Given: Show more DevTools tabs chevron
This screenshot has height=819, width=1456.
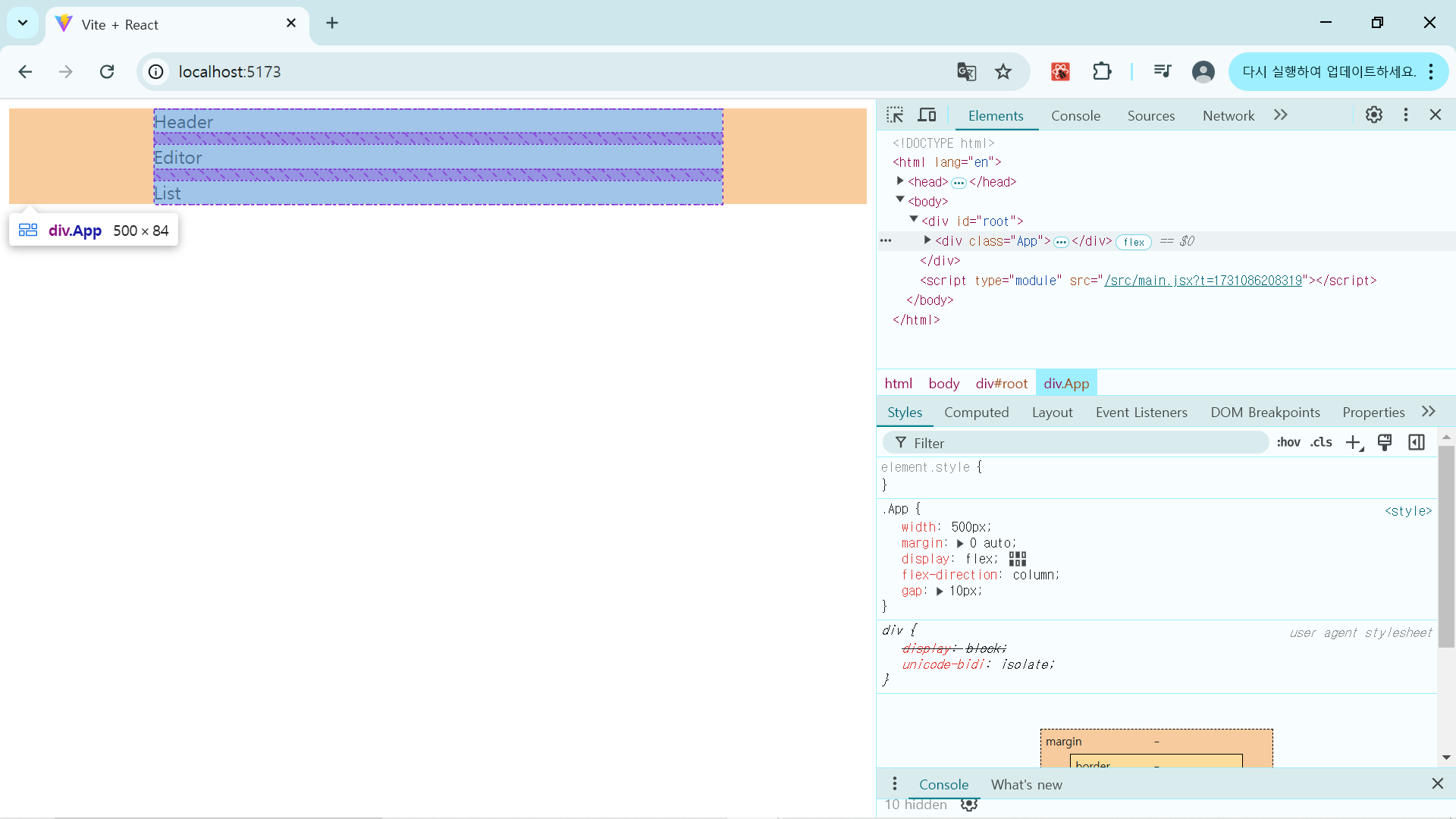Looking at the screenshot, I should coord(1281,115).
